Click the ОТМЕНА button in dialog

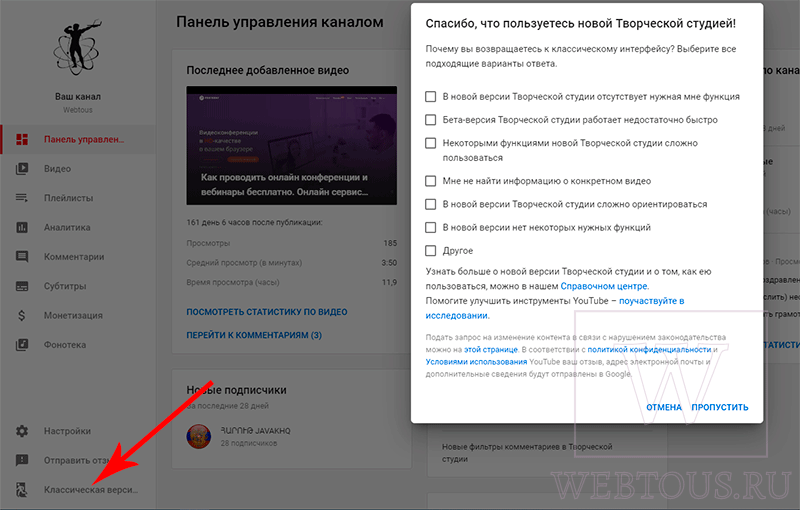pyautogui.click(x=664, y=407)
